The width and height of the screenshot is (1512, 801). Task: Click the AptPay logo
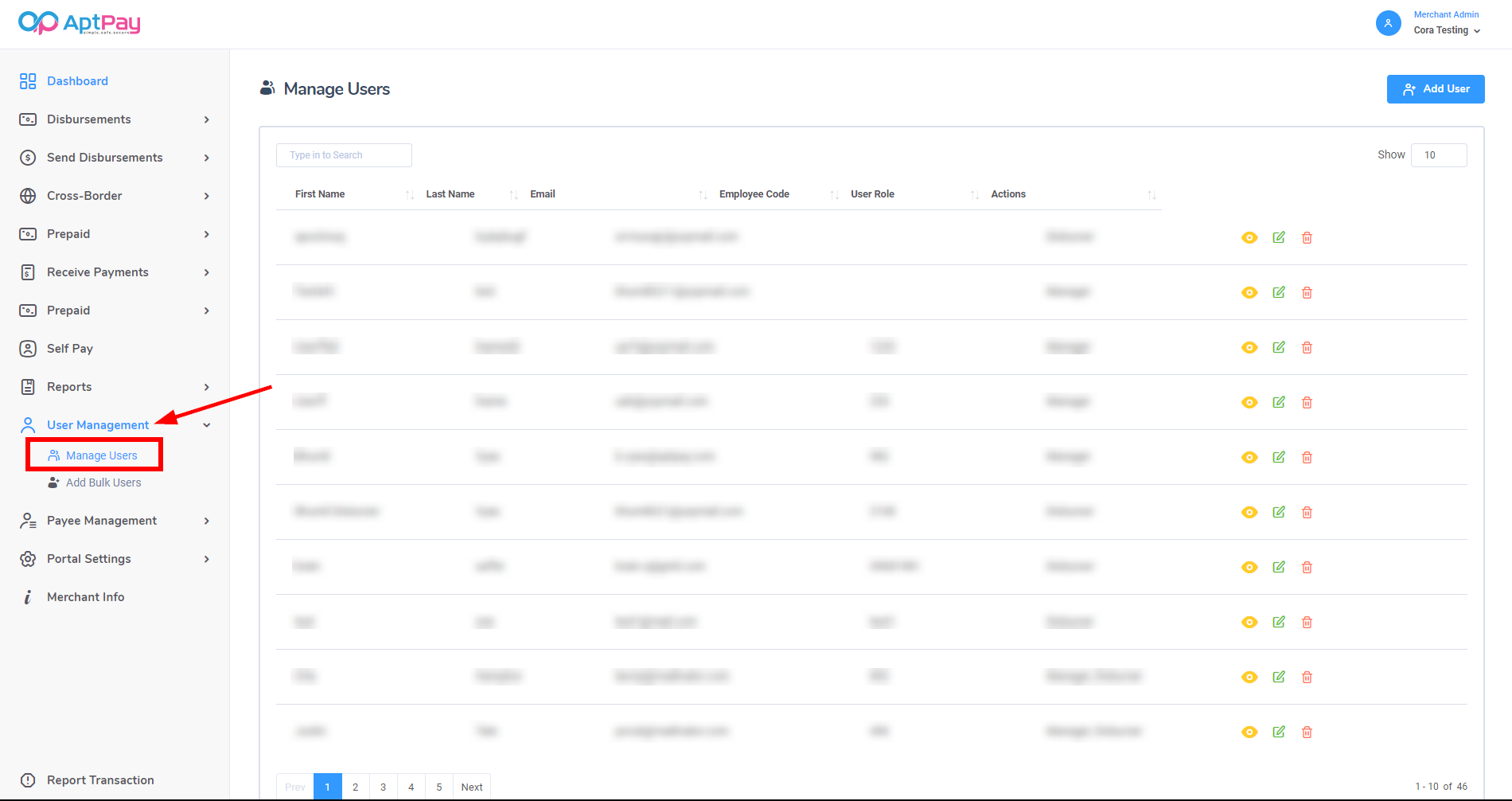[x=79, y=23]
